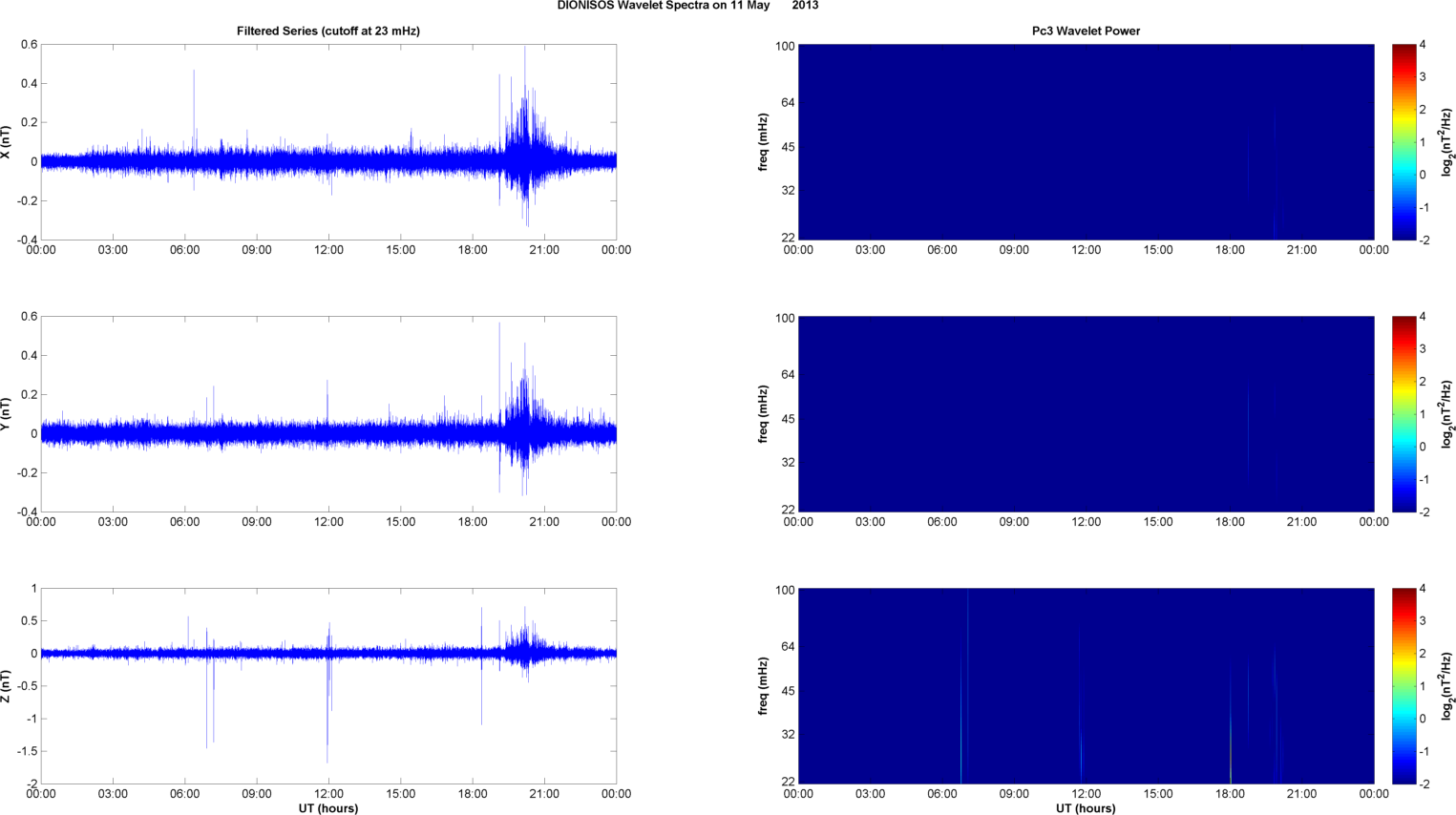Click the 'Y (nT)' axis label
1456x815 pixels.
tap(7, 414)
